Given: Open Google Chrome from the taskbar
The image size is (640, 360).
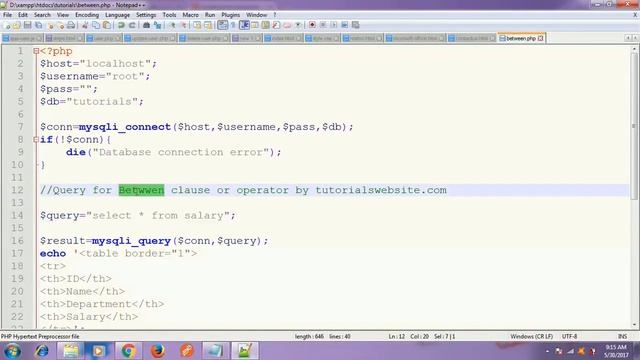Looking at the screenshot, I should [x=128, y=351].
